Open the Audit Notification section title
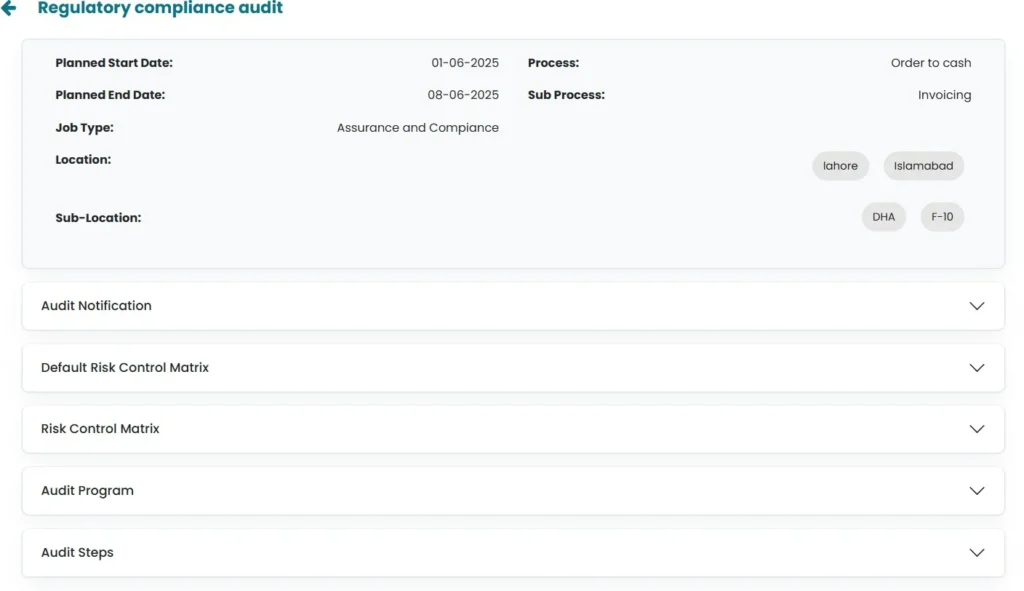 pos(96,306)
